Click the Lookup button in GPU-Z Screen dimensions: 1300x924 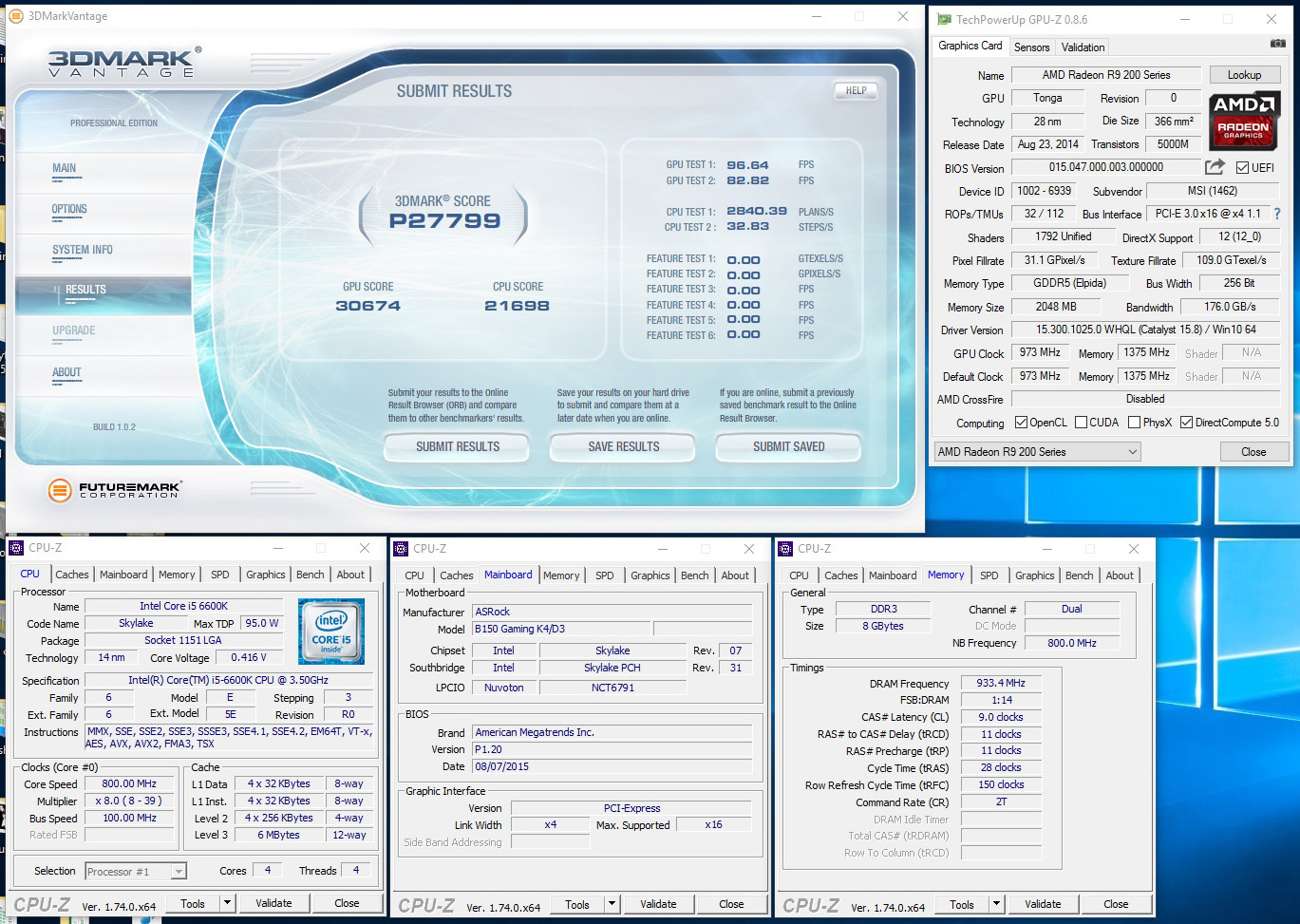1244,75
